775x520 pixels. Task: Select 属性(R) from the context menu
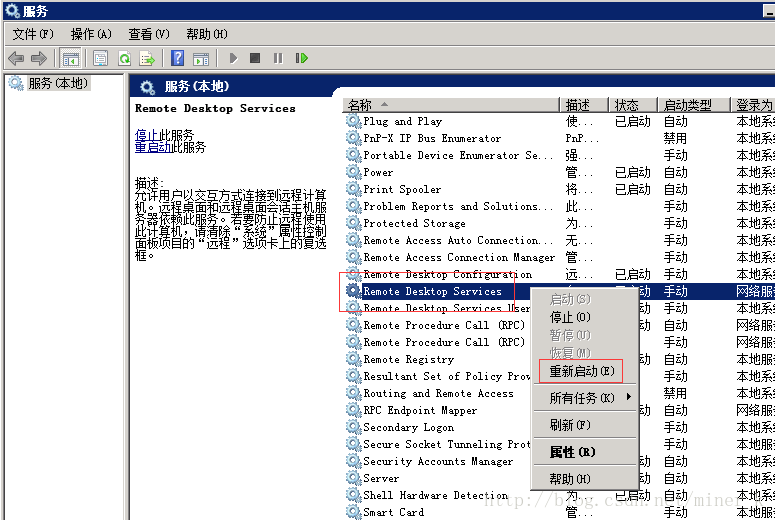[572, 452]
